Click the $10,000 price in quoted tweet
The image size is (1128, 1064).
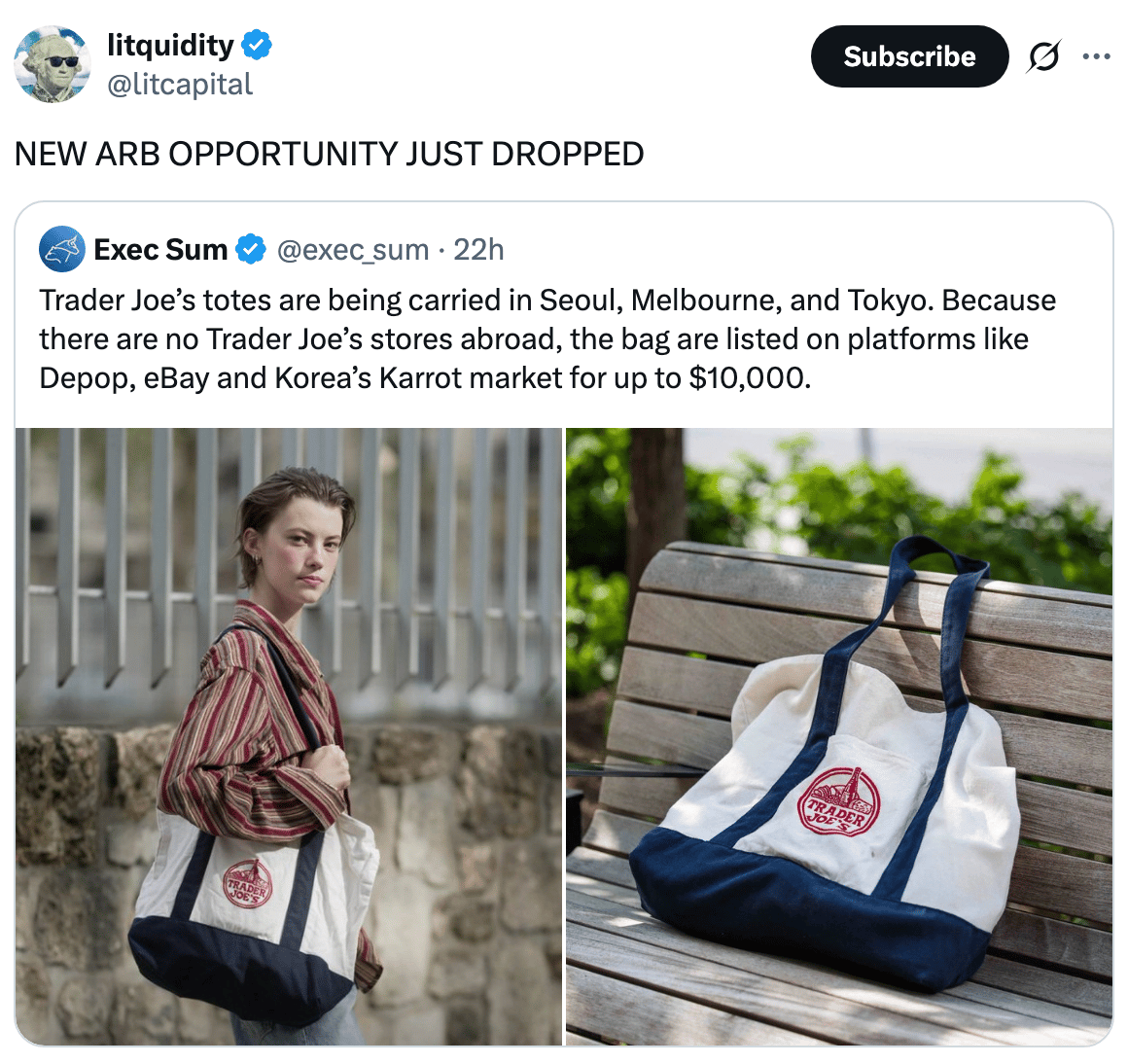tap(750, 377)
